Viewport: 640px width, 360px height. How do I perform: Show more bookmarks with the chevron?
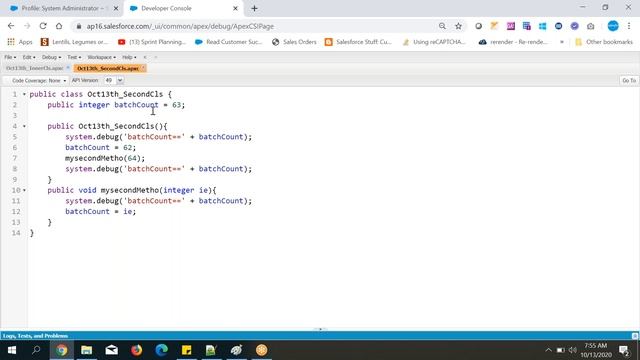point(562,42)
